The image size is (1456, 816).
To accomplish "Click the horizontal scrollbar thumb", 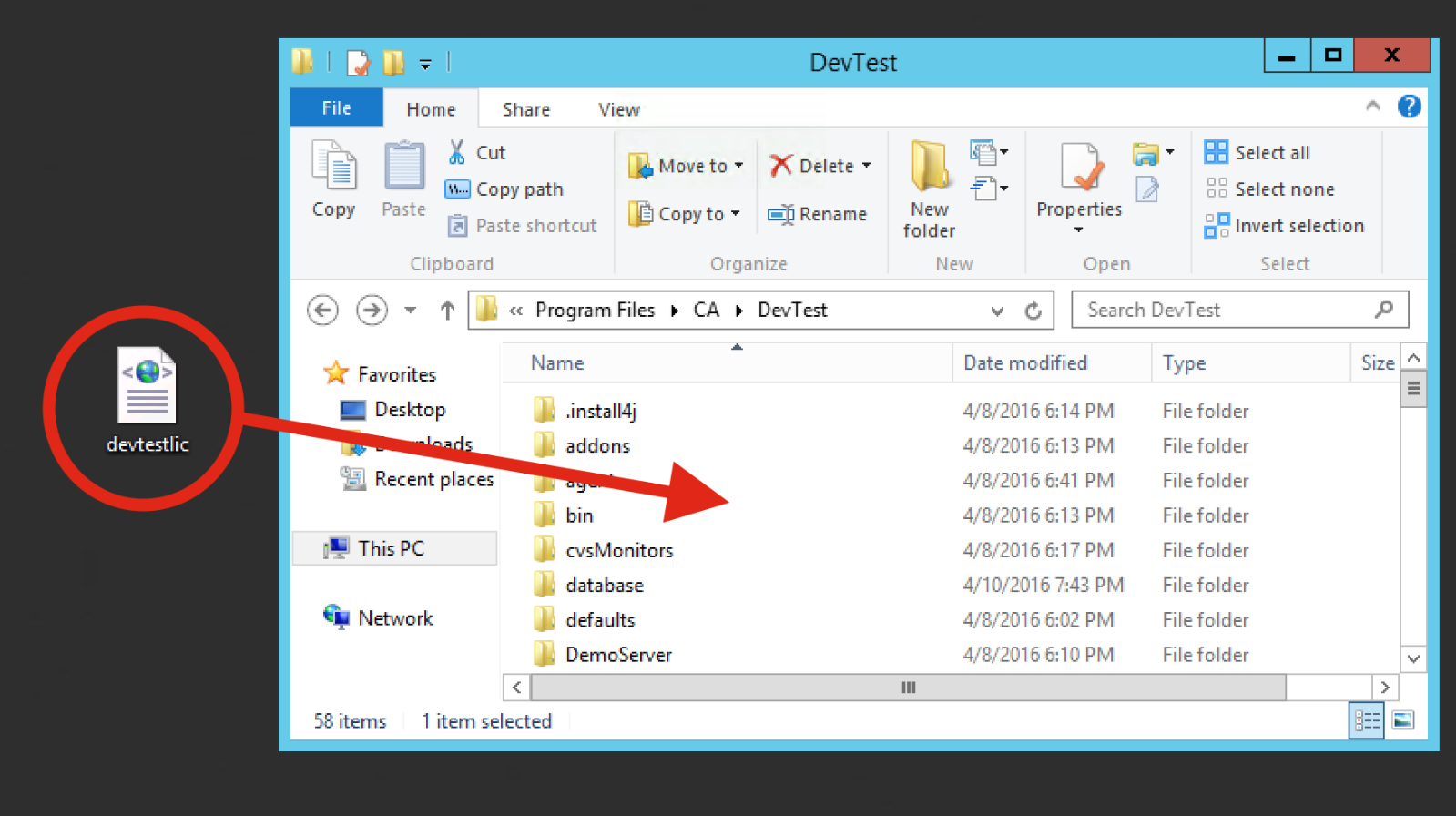I will (908, 688).
